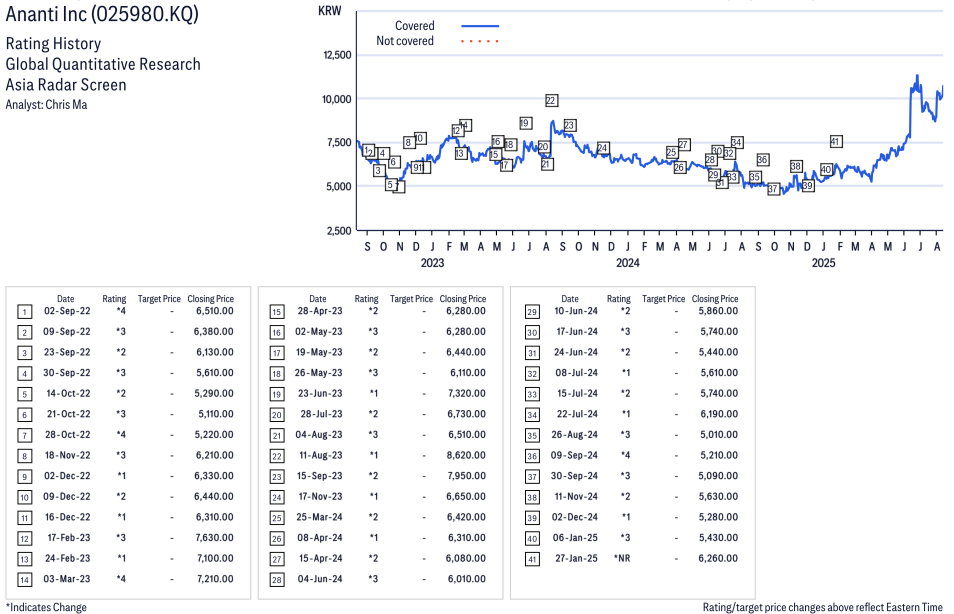Click rating marker 27 on the chart
Screen dimensions: 954x614
[x=684, y=144]
